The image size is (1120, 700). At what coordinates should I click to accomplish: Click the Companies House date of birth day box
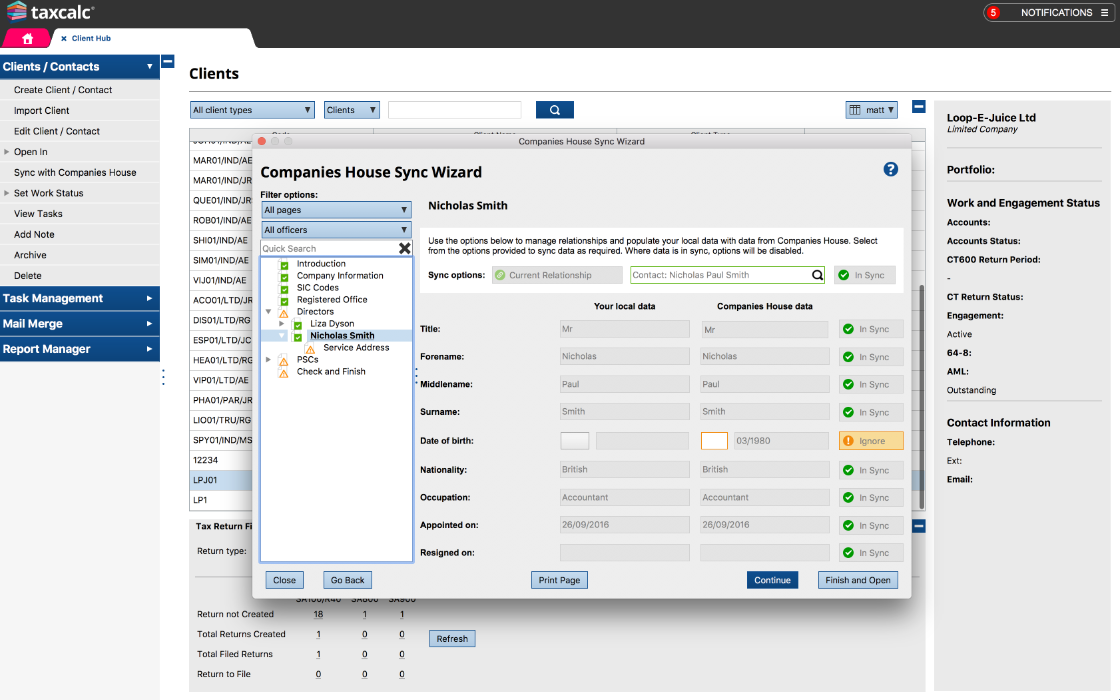coord(714,441)
